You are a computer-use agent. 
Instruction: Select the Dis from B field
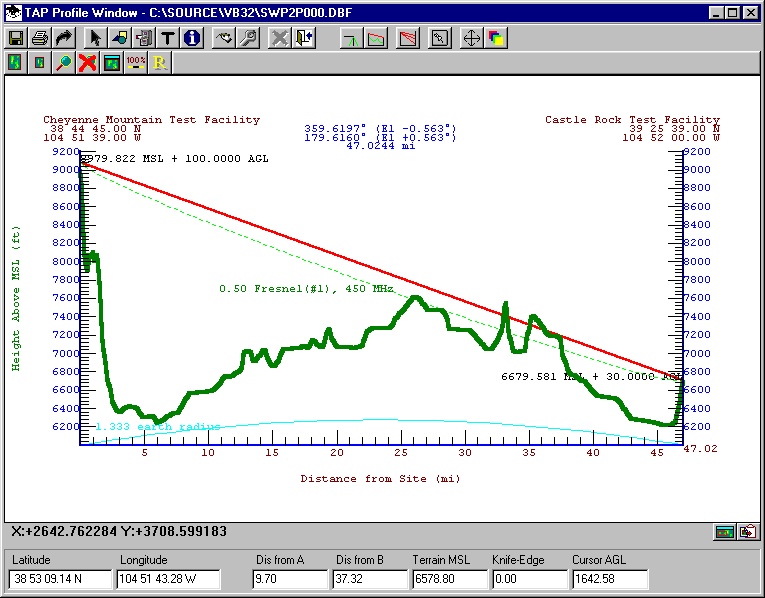370,579
